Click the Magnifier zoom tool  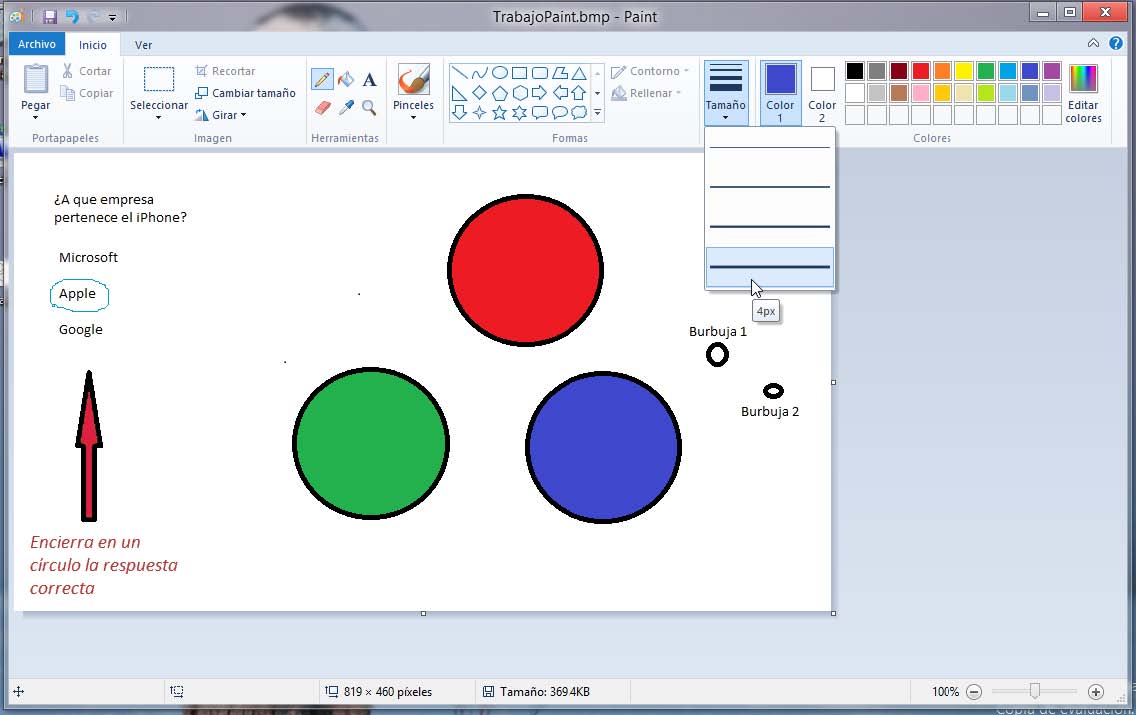[x=369, y=107]
